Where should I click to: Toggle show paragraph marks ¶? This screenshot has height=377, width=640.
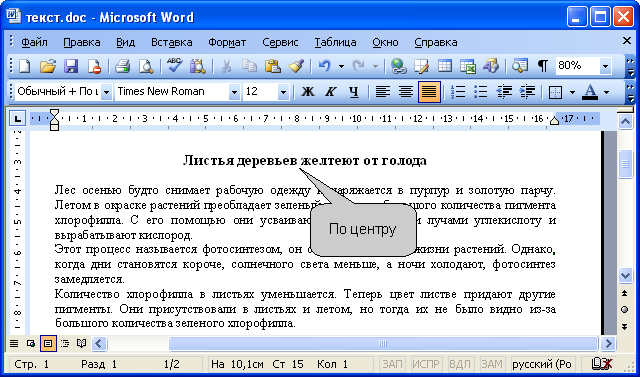point(542,66)
